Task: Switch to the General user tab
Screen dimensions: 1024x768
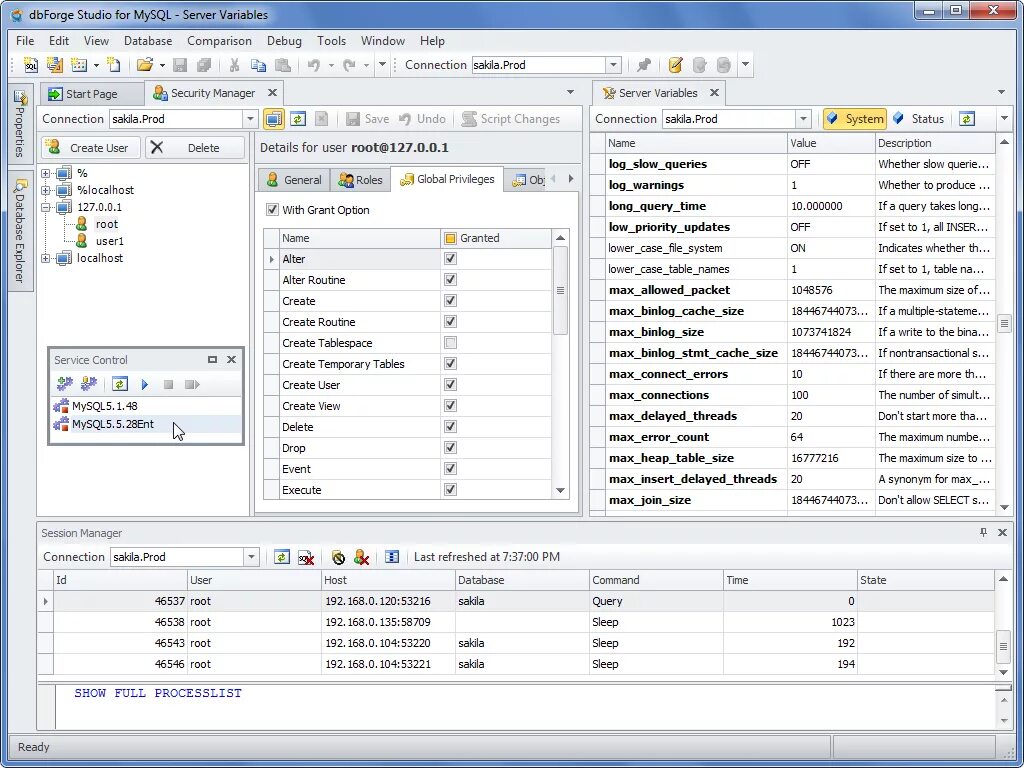Action: click(294, 180)
